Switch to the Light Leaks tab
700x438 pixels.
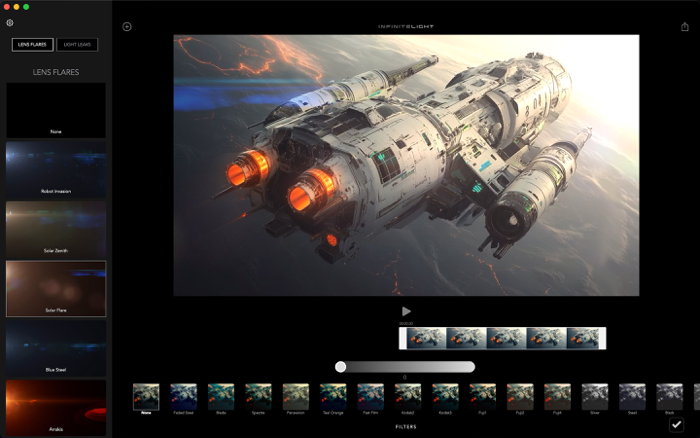(77, 45)
